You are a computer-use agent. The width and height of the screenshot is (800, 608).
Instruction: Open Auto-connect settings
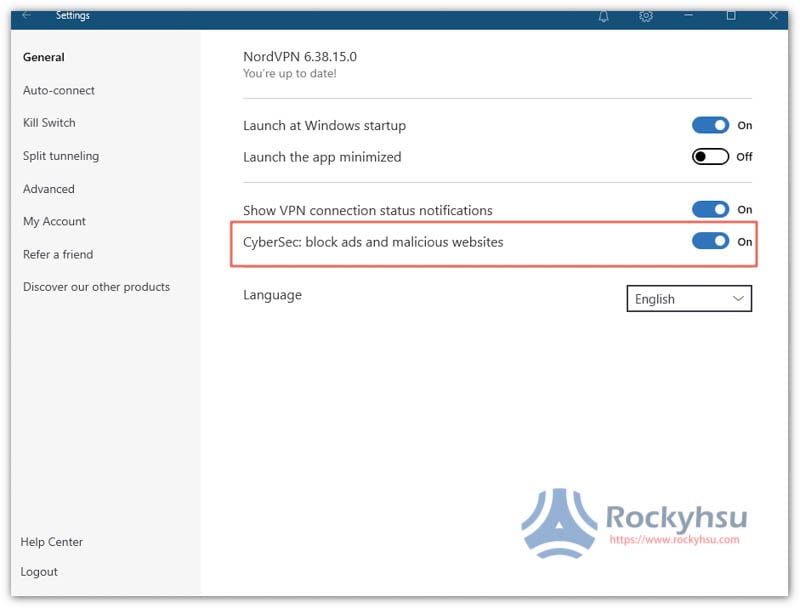[x=59, y=90]
